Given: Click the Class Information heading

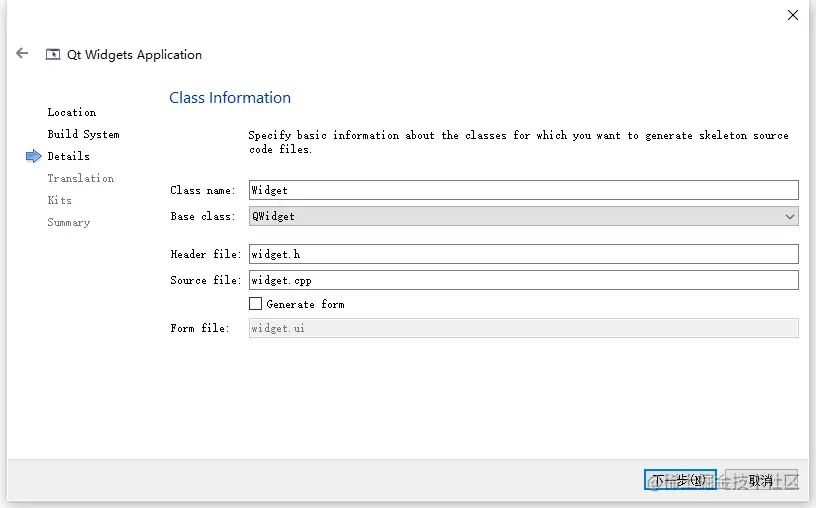Looking at the screenshot, I should click(230, 98).
